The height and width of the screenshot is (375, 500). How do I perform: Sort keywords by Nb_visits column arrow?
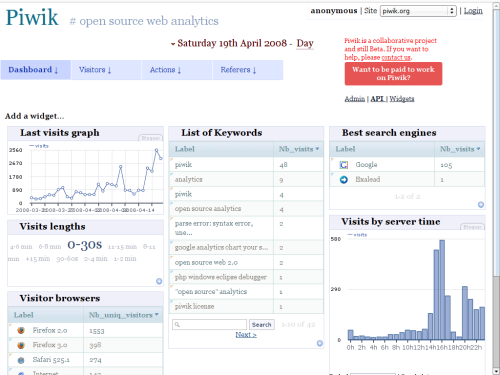coord(317,149)
